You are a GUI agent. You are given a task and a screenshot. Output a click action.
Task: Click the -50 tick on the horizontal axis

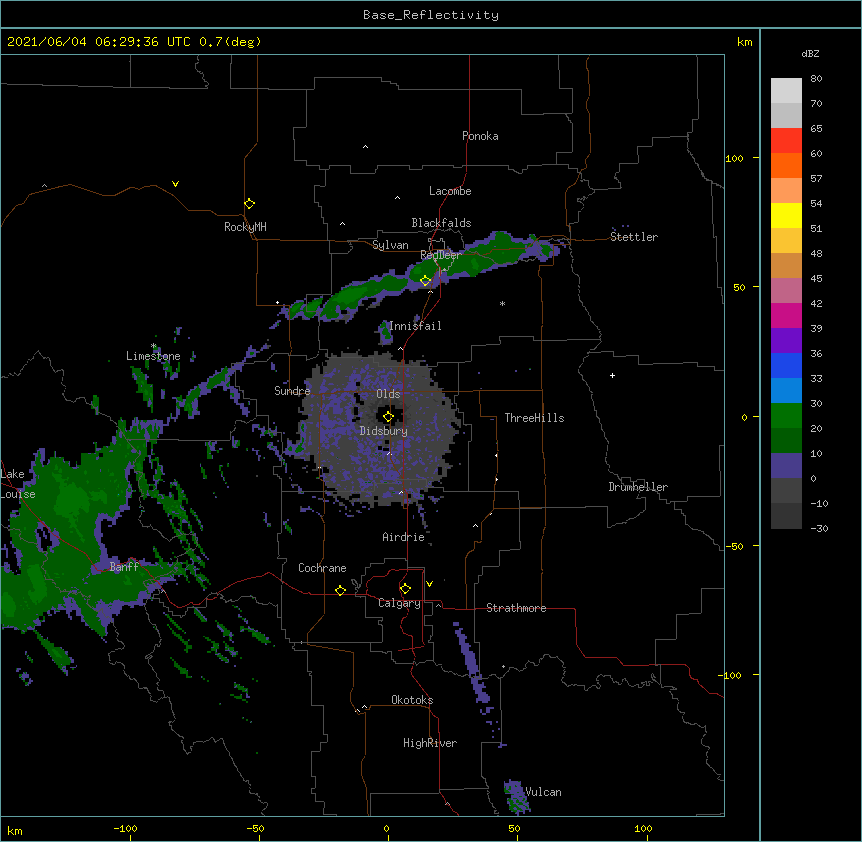[255, 828]
